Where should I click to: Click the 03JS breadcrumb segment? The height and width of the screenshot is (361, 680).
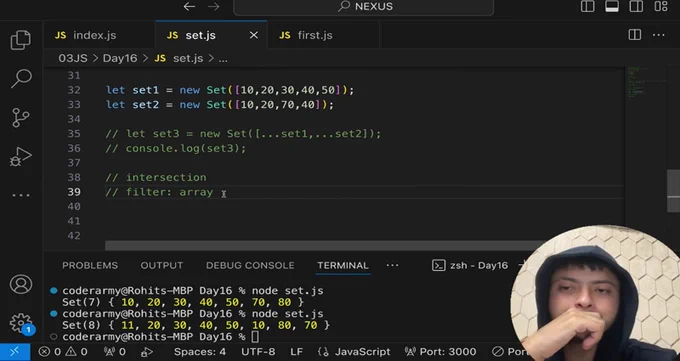(73, 58)
